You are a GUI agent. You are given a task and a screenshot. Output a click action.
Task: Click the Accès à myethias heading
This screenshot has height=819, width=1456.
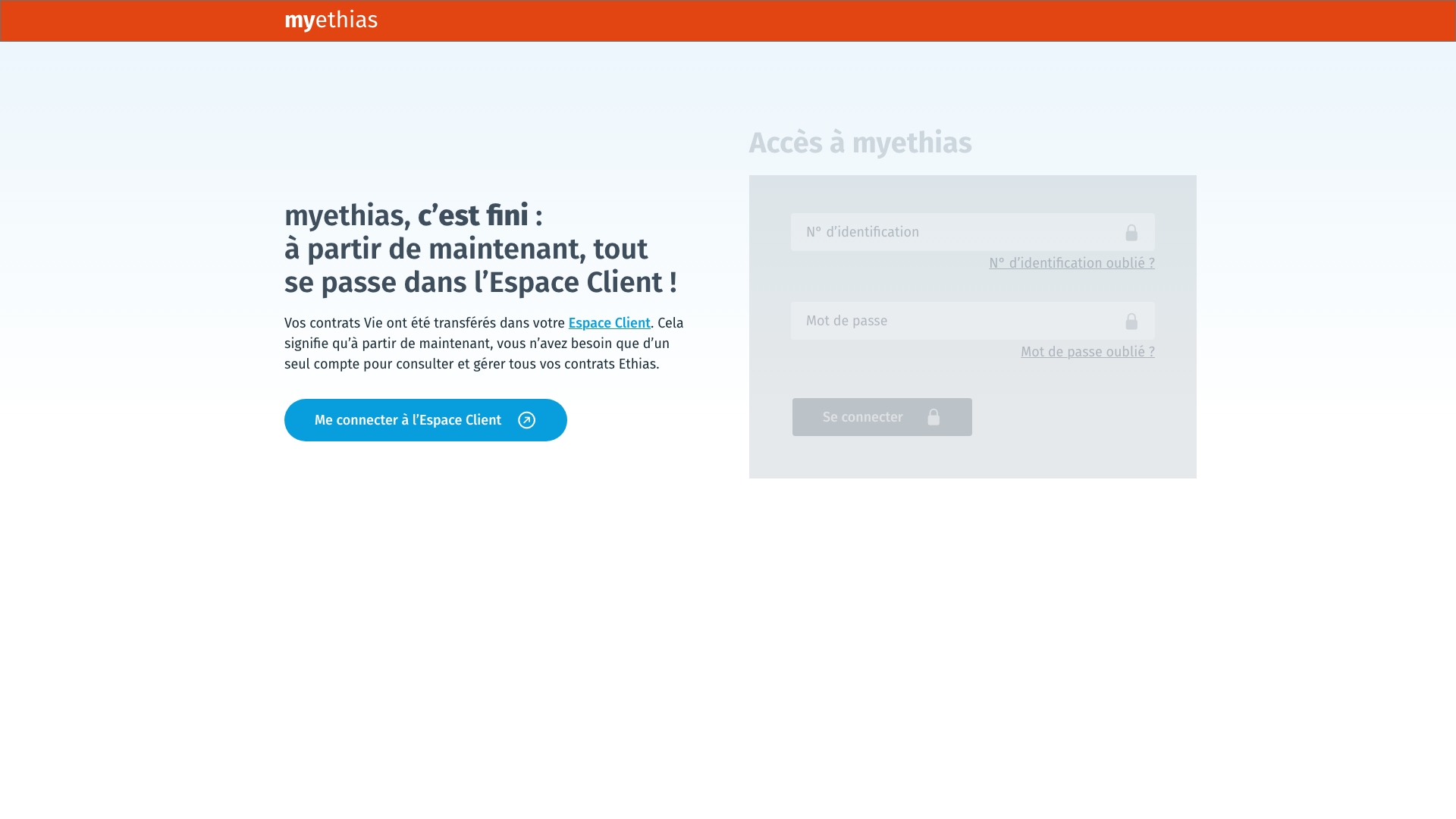click(x=860, y=143)
